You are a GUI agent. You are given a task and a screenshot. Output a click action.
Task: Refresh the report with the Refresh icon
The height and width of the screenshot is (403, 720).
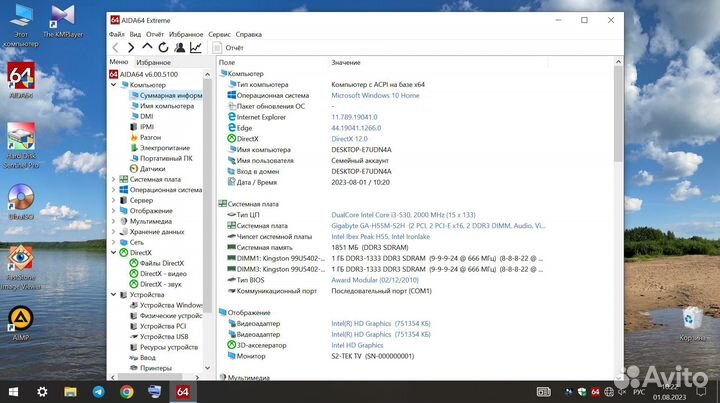[163, 47]
